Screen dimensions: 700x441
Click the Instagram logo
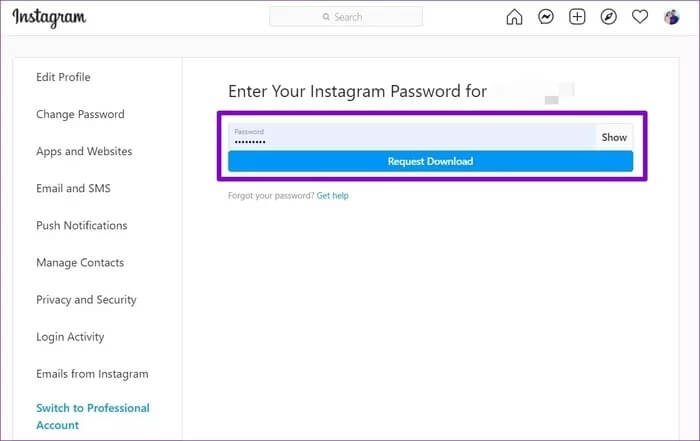(x=49, y=18)
